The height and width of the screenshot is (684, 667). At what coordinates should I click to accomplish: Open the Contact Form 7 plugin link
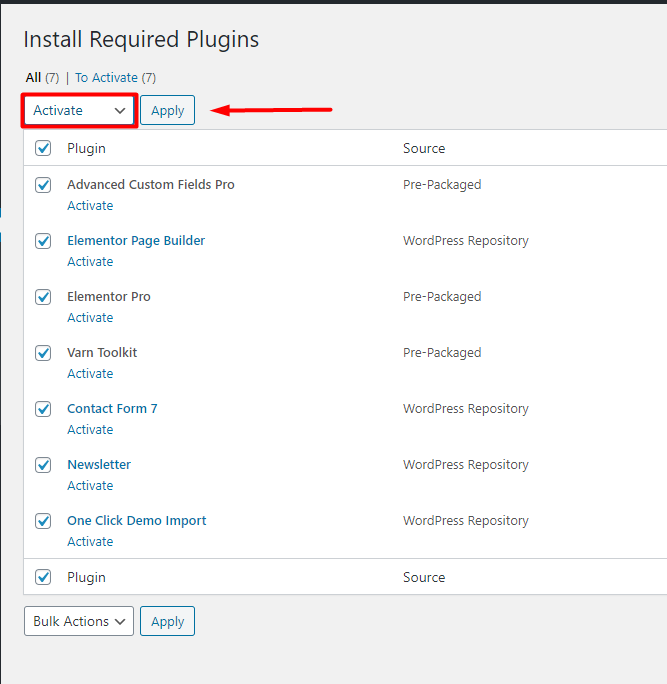click(x=112, y=409)
